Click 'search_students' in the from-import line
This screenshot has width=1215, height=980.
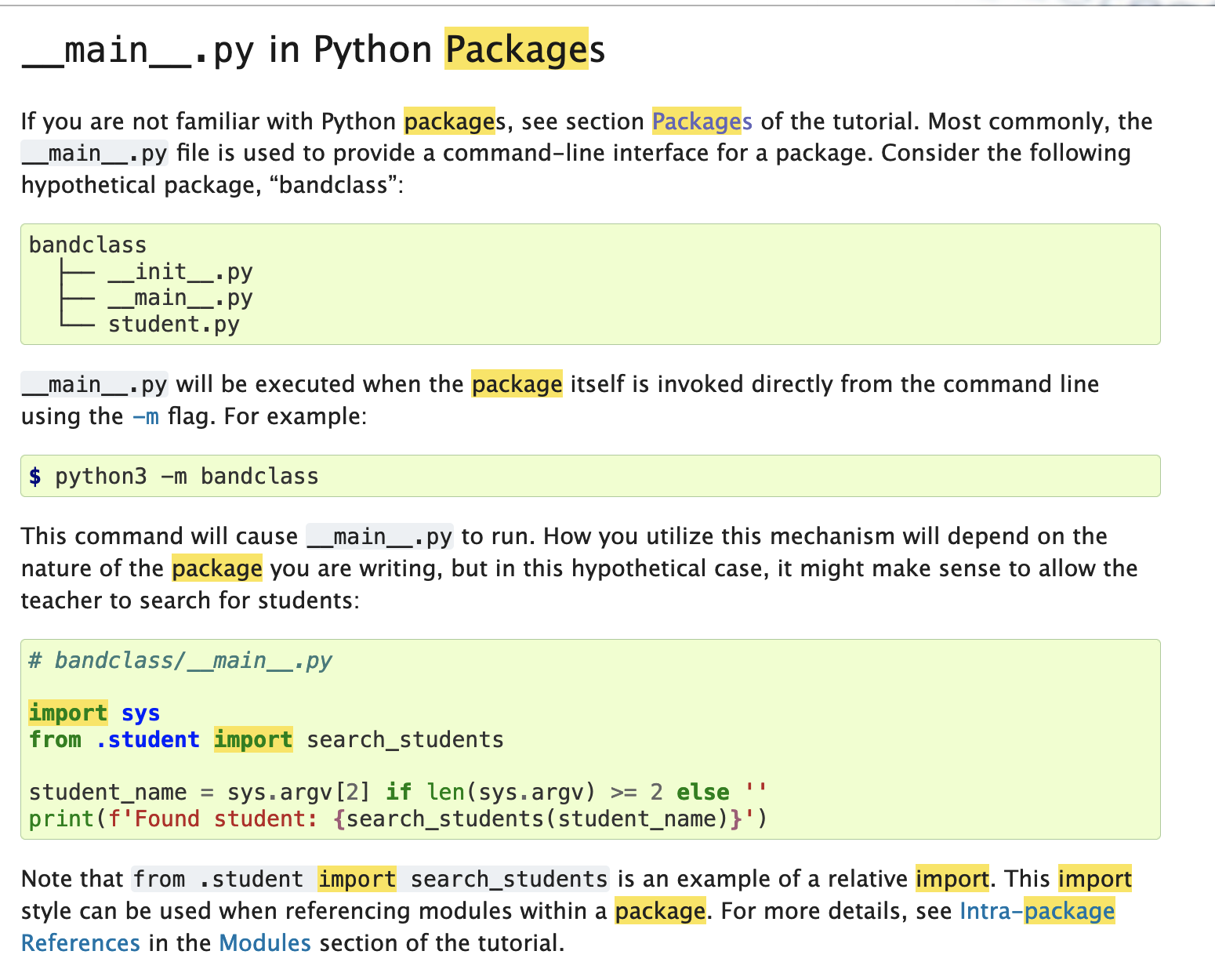405,739
